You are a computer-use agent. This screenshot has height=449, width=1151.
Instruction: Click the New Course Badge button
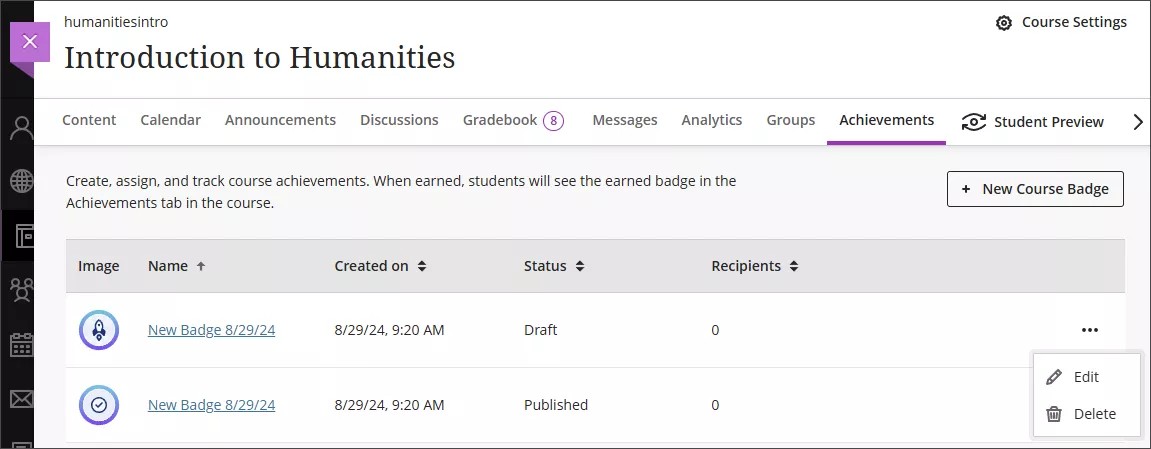[x=1034, y=189]
